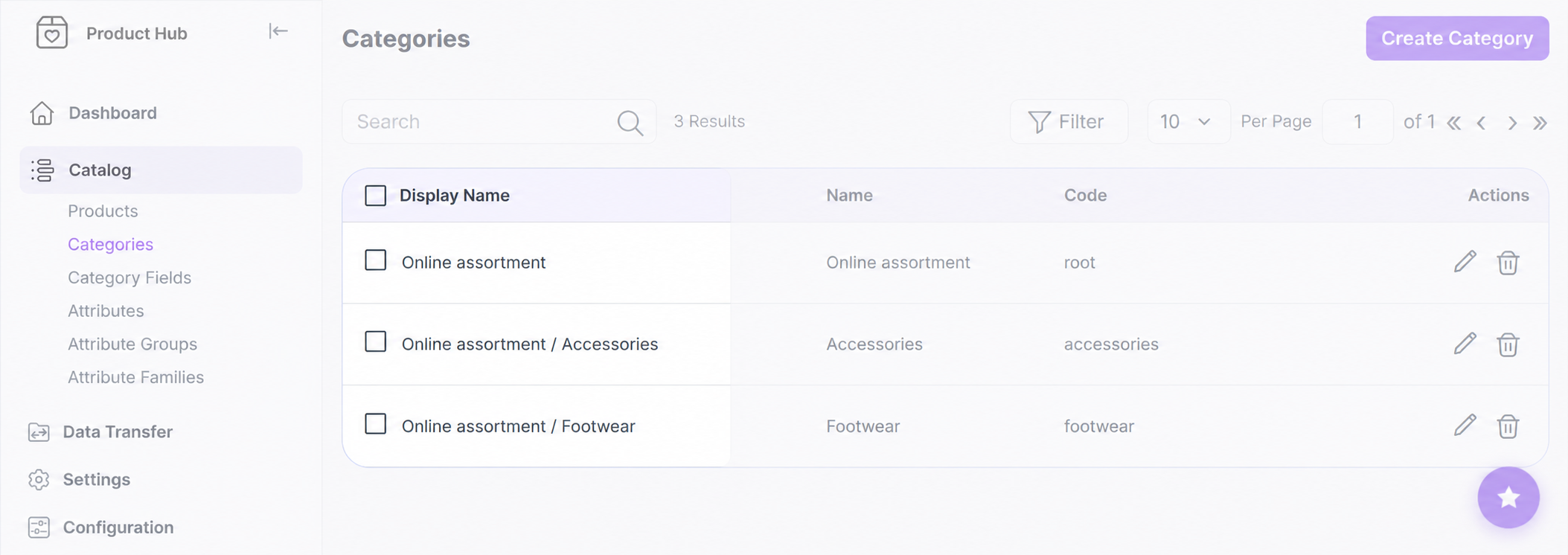Edit the Footwear category with pencil icon
Screen dimensions: 1568x555
(x=1465, y=426)
